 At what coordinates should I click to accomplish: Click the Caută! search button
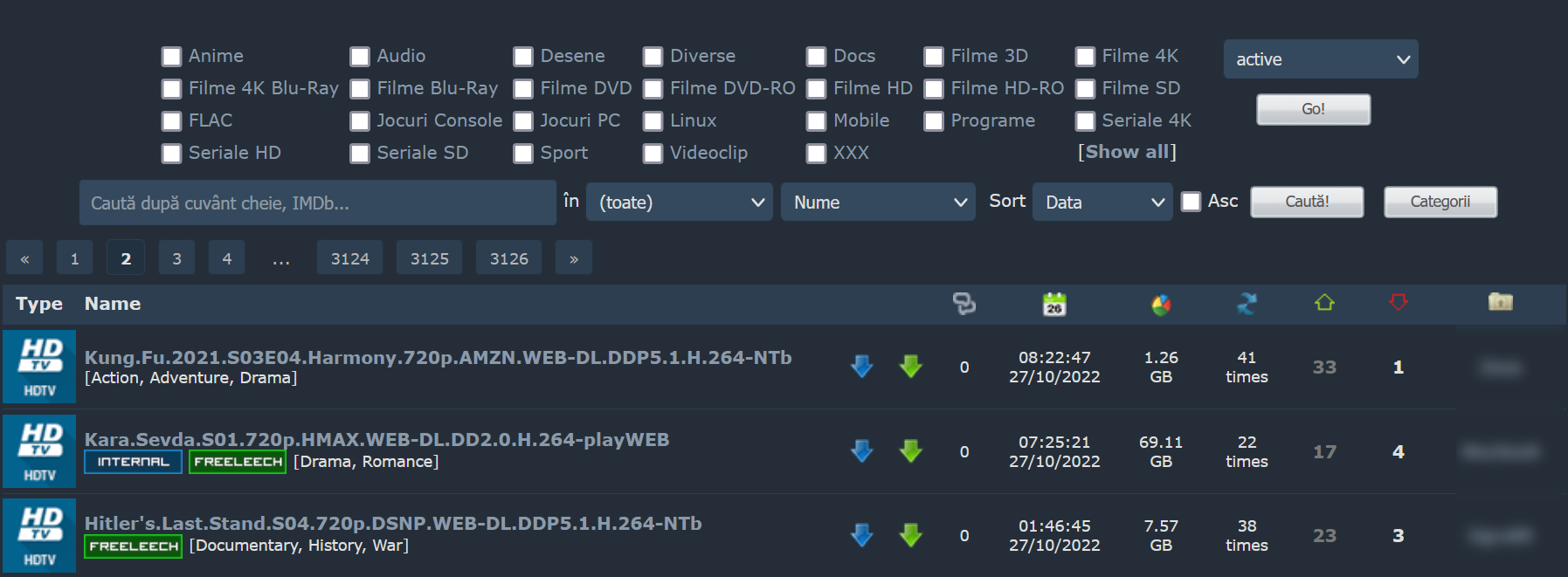point(1307,202)
